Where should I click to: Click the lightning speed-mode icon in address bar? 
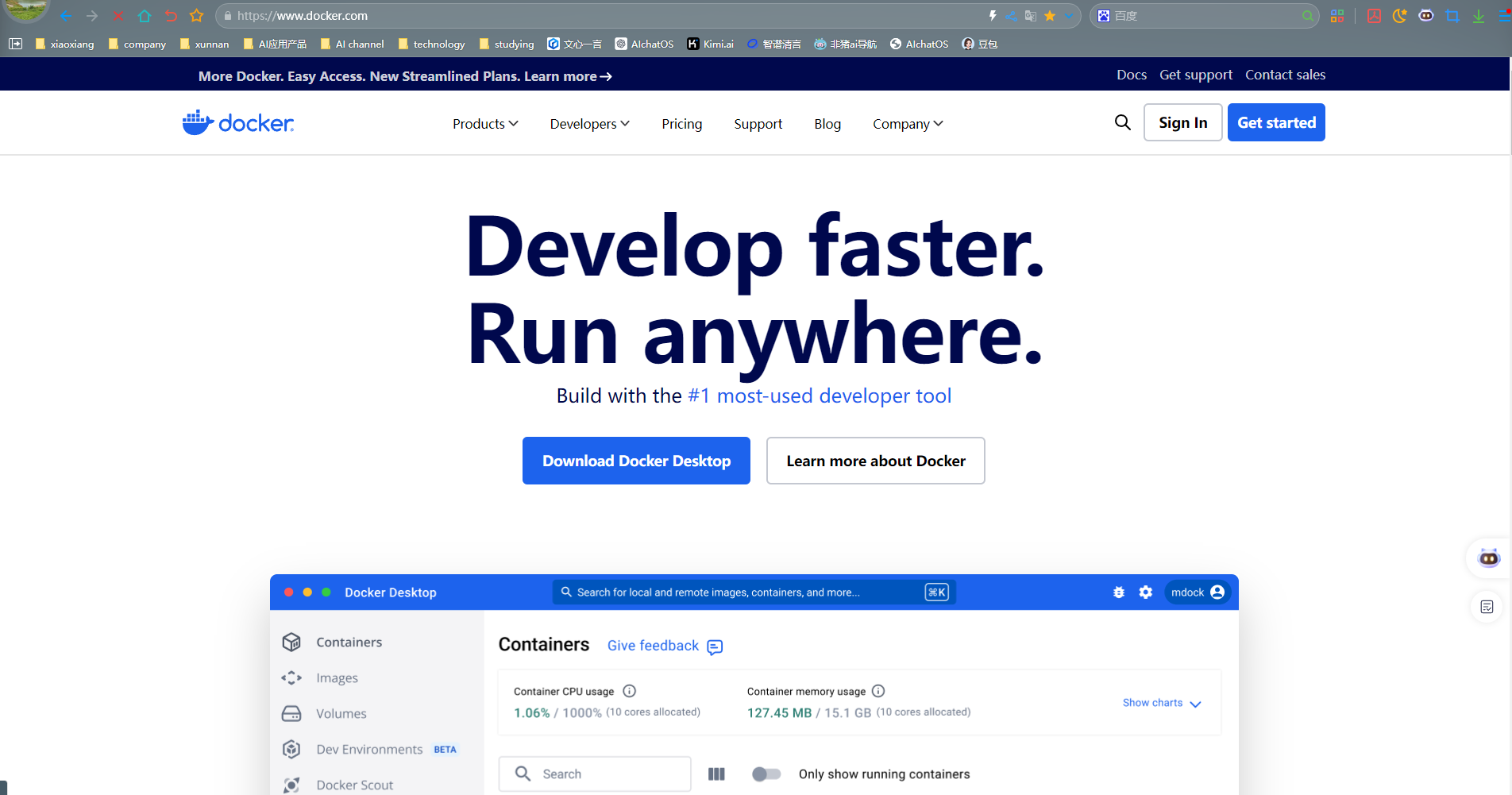click(993, 16)
